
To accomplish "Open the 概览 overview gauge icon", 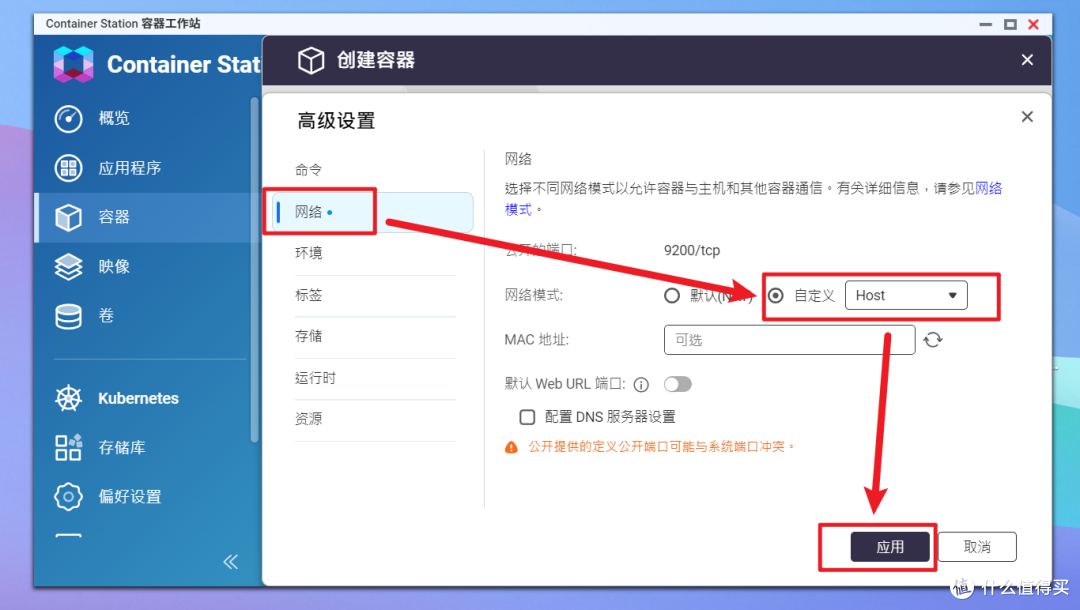I will tap(68, 118).
